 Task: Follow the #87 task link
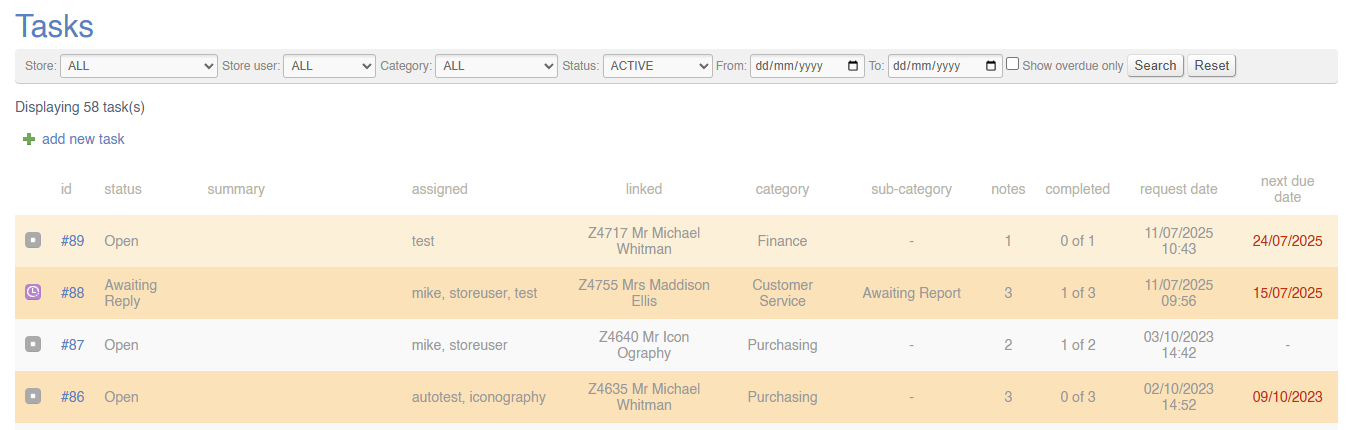(72, 345)
